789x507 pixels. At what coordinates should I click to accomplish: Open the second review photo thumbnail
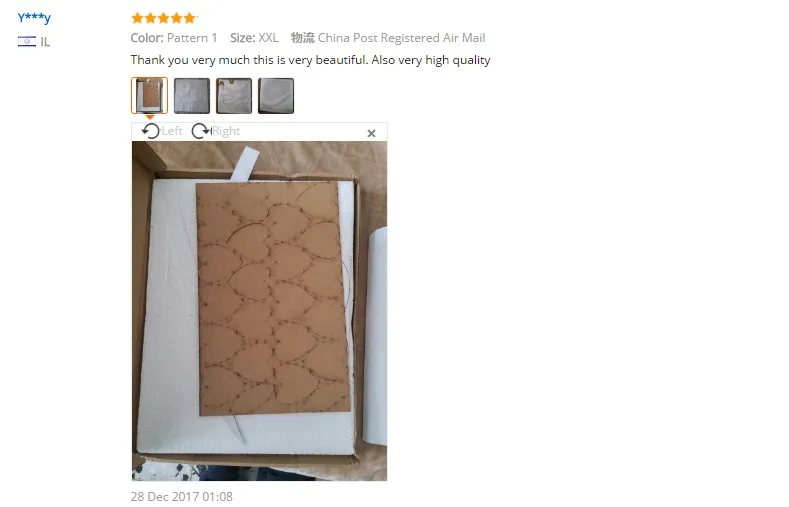(192, 96)
